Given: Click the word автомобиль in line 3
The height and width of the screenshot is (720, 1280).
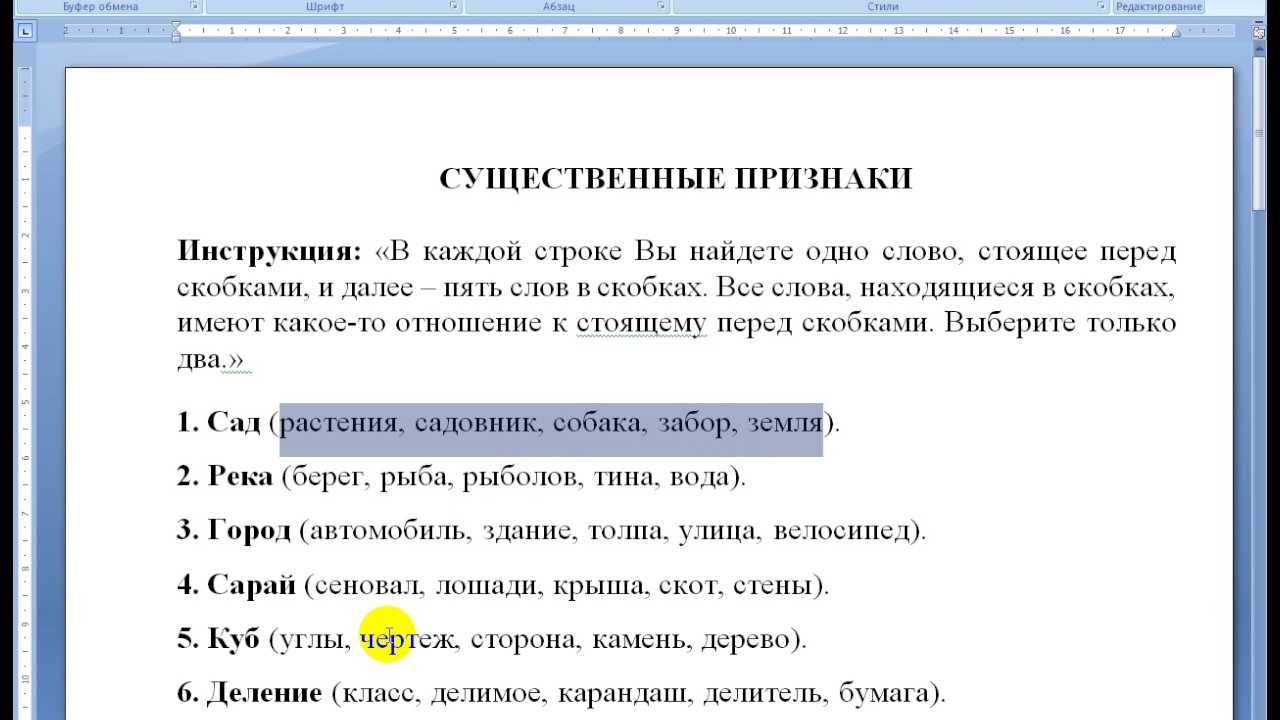Looking at the screenshot, I should point(388,530).
